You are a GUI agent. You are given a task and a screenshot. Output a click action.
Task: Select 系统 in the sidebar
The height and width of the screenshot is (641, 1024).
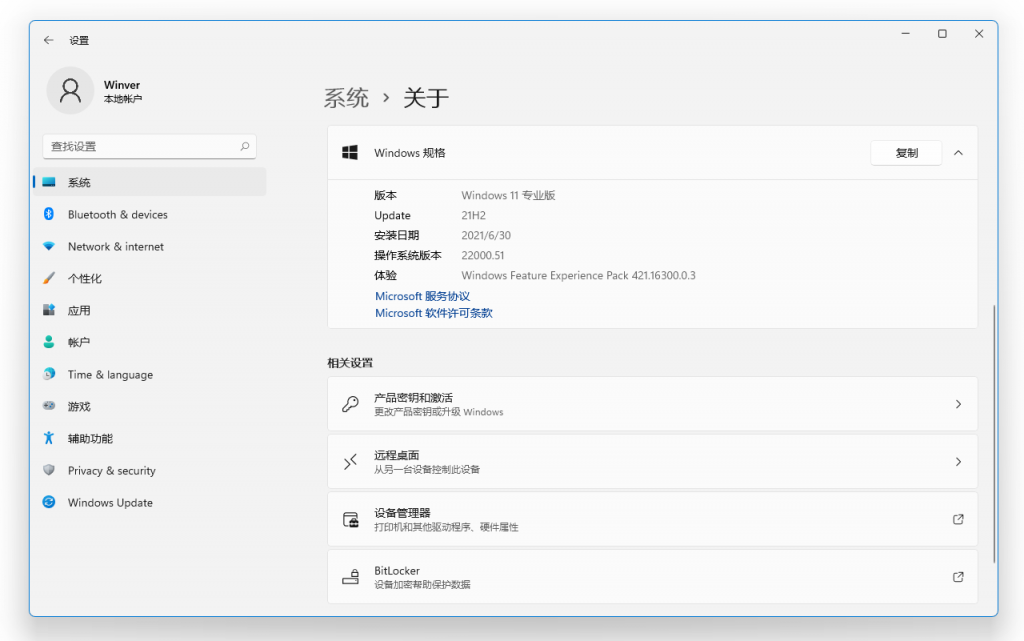pos(150,182)
